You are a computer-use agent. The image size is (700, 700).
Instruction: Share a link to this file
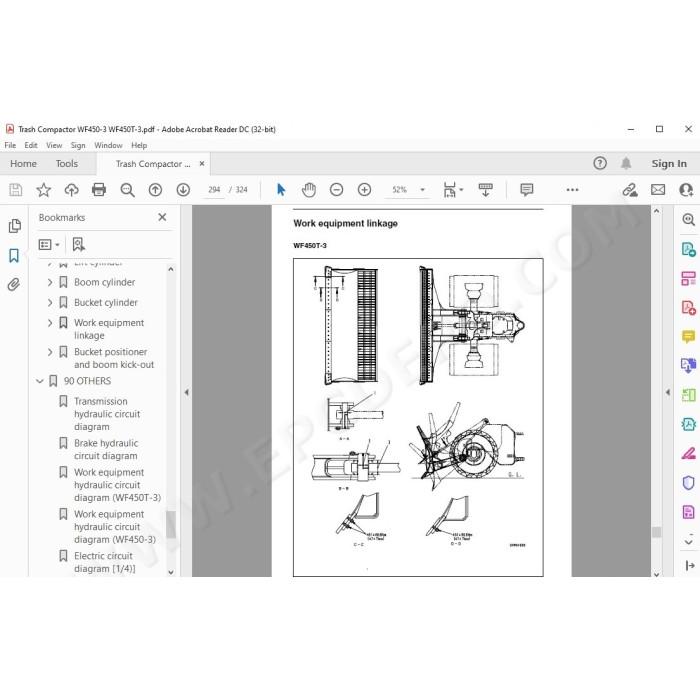[x=630, y=190]
